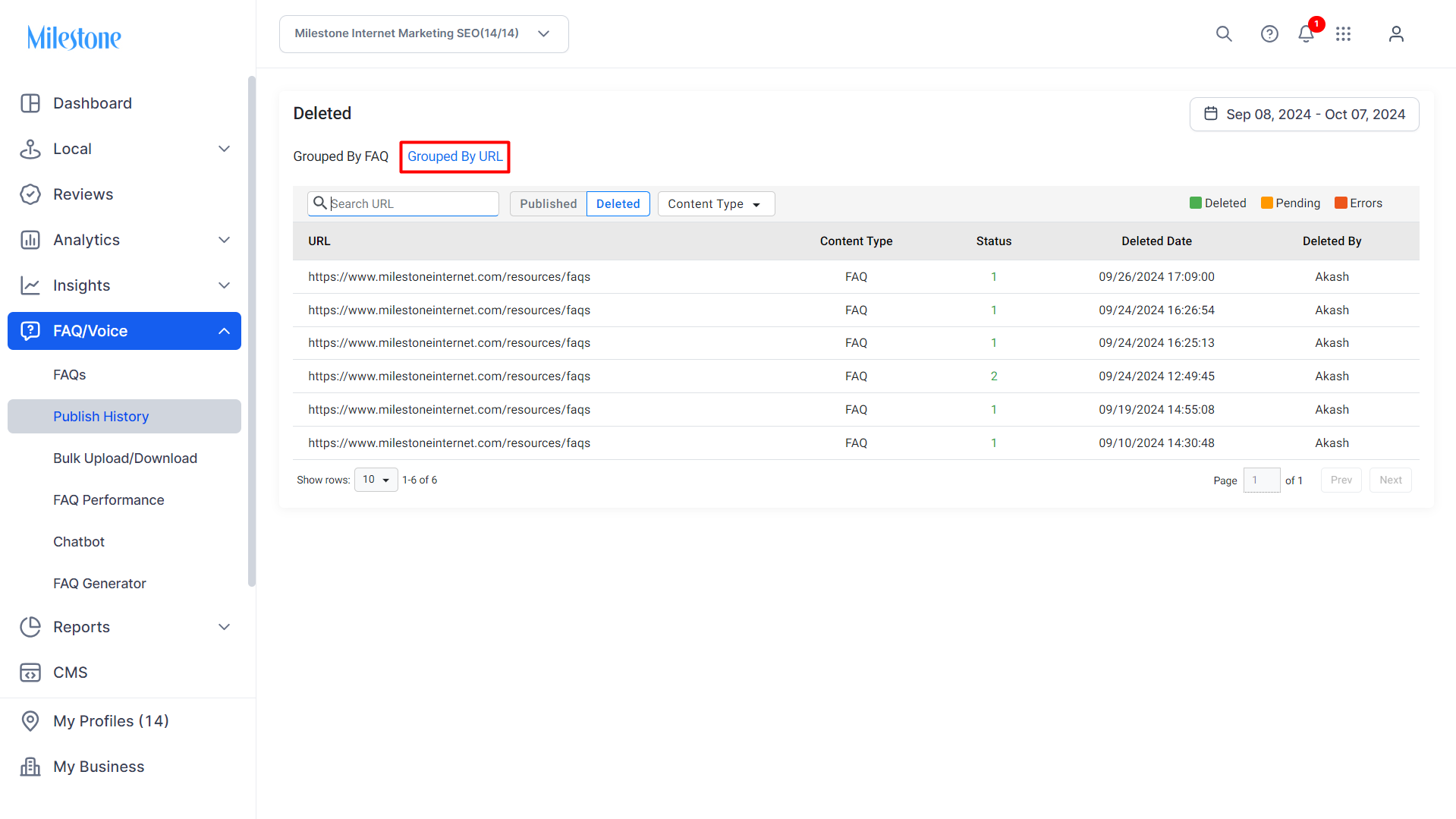Click the green Deleted legend swatch
Viewport: 1456px width, 819px height.
1196,203
